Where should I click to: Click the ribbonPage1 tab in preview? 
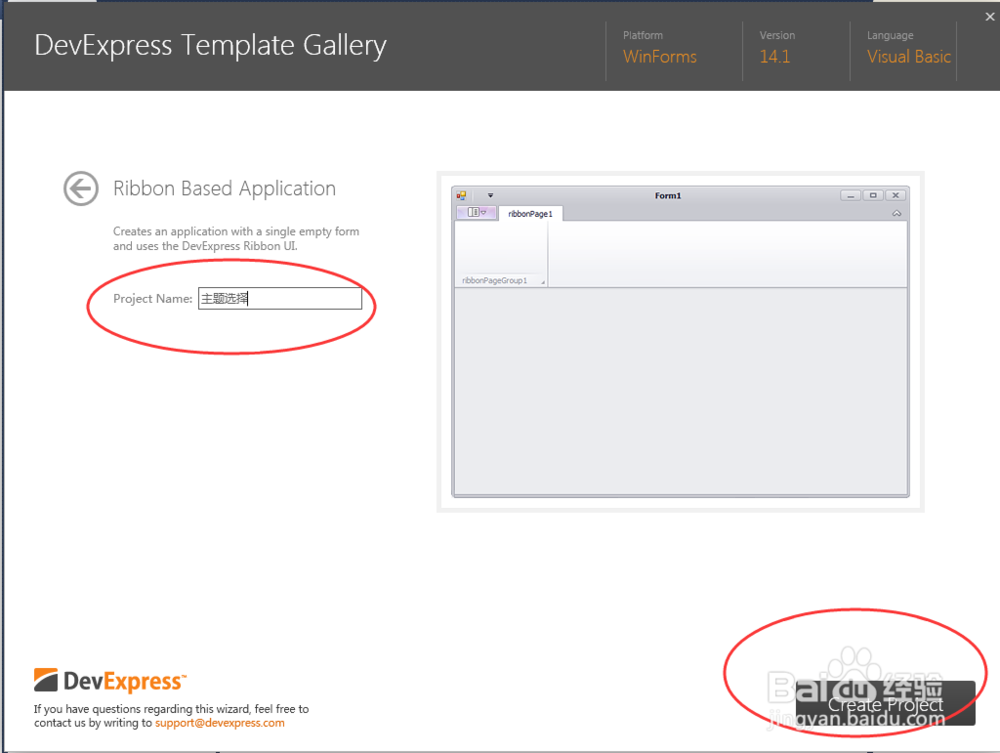530,214
